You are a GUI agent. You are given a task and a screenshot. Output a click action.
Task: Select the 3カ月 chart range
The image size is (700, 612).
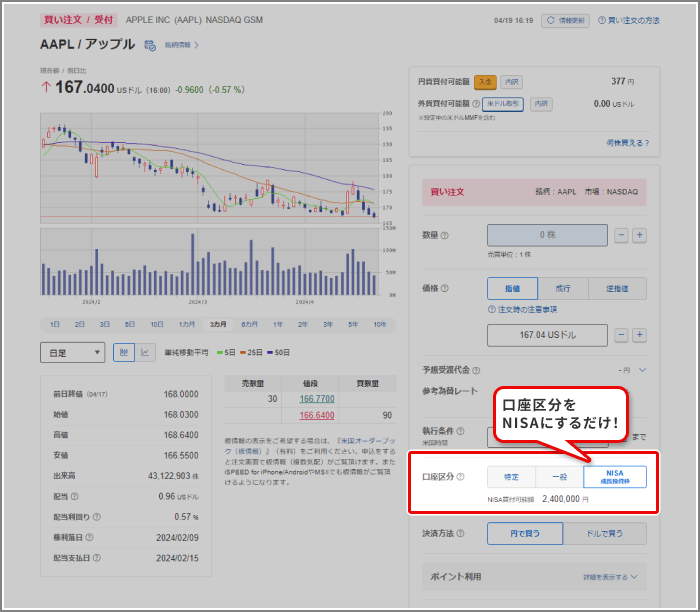218,325
